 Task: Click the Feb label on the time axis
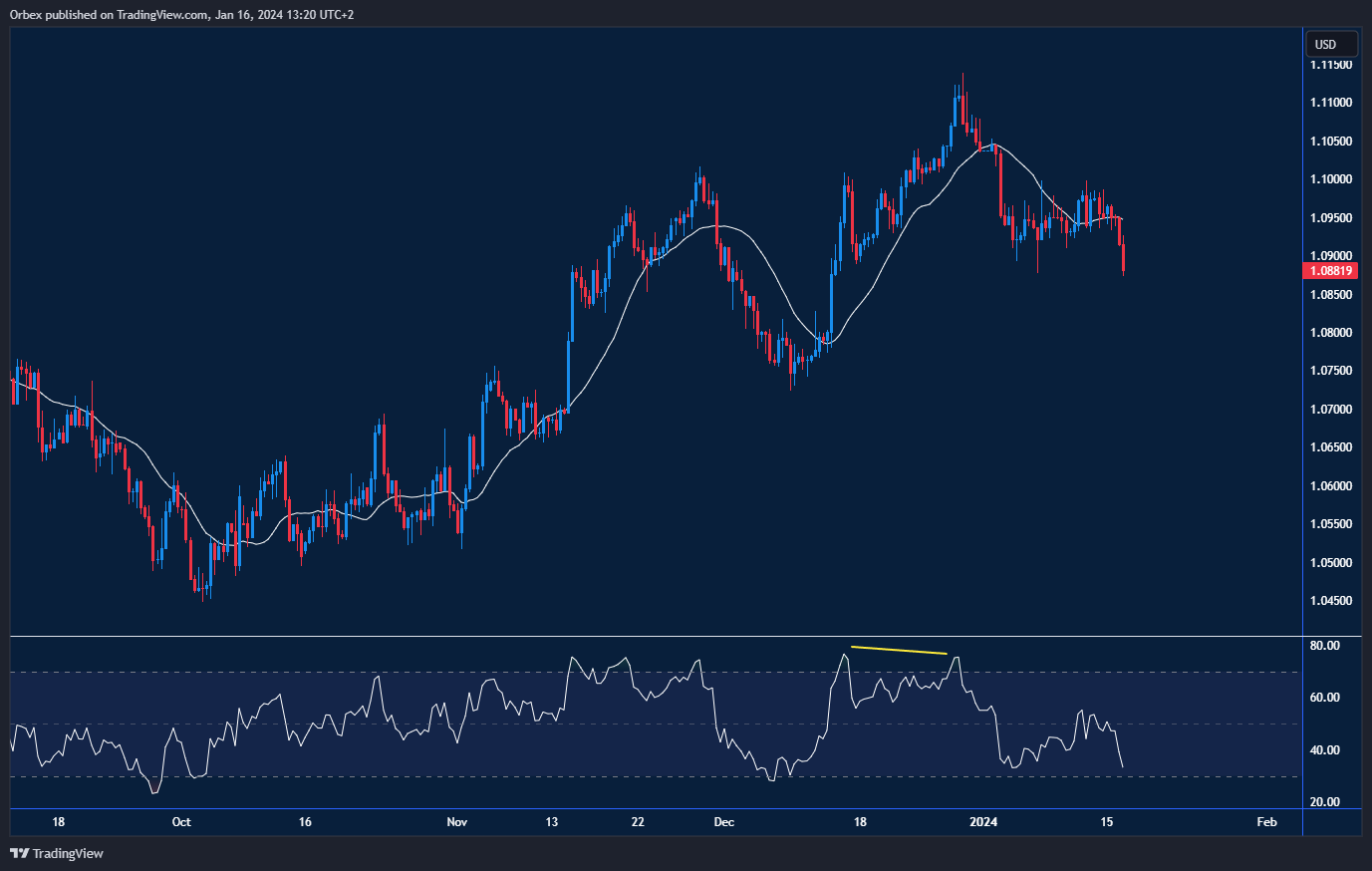(x=1266, y=822)
